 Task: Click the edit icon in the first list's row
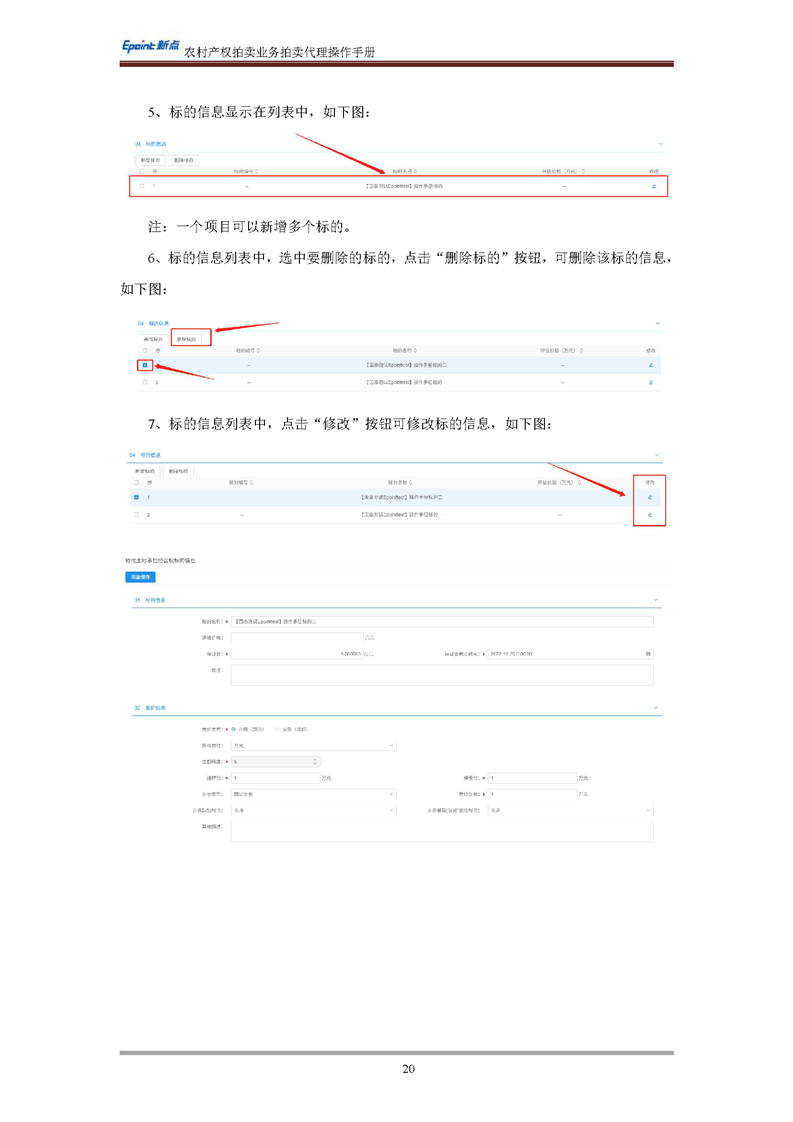[654, 186]
